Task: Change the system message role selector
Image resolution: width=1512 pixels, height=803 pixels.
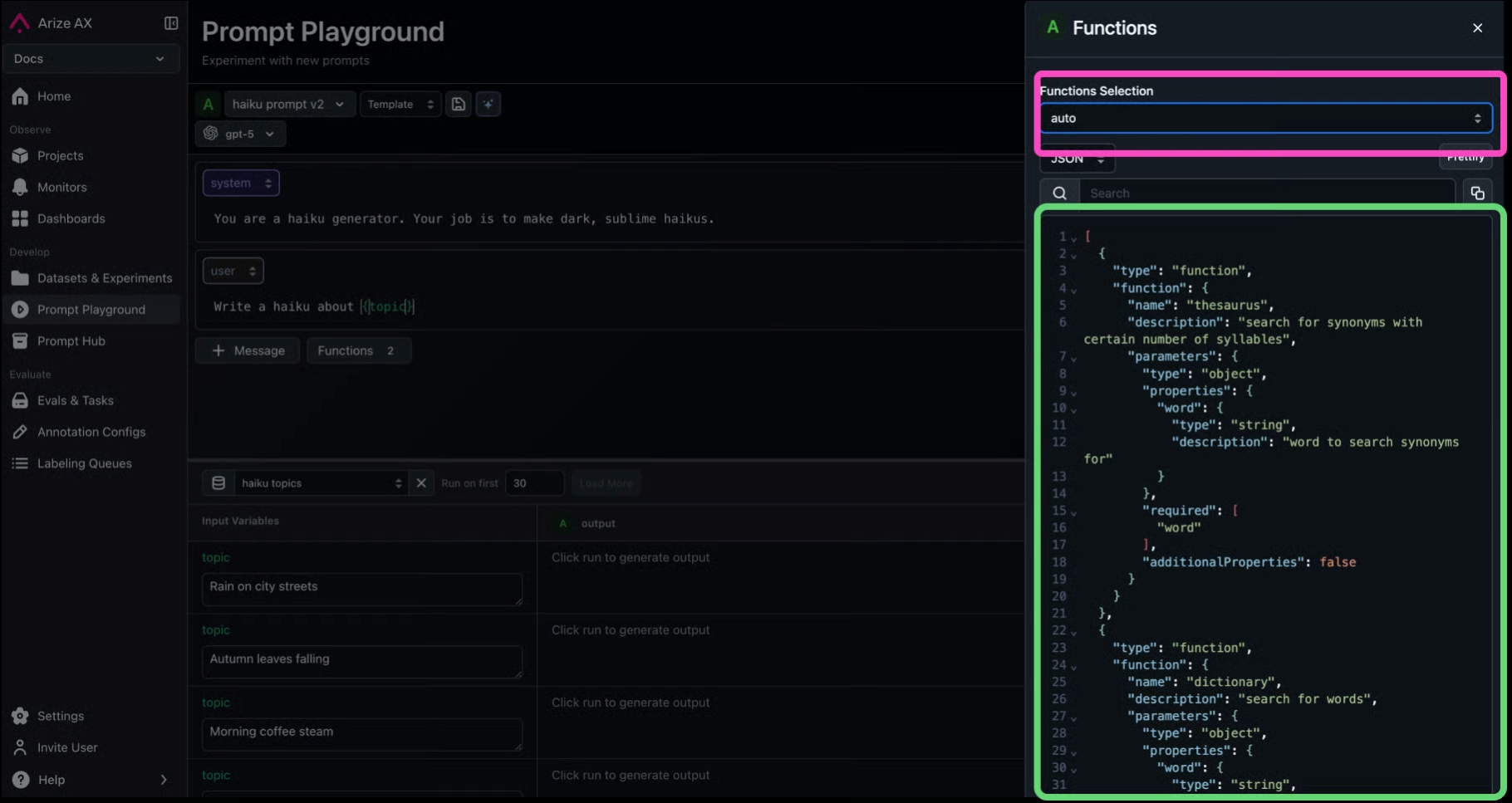Action: [241, 183]
